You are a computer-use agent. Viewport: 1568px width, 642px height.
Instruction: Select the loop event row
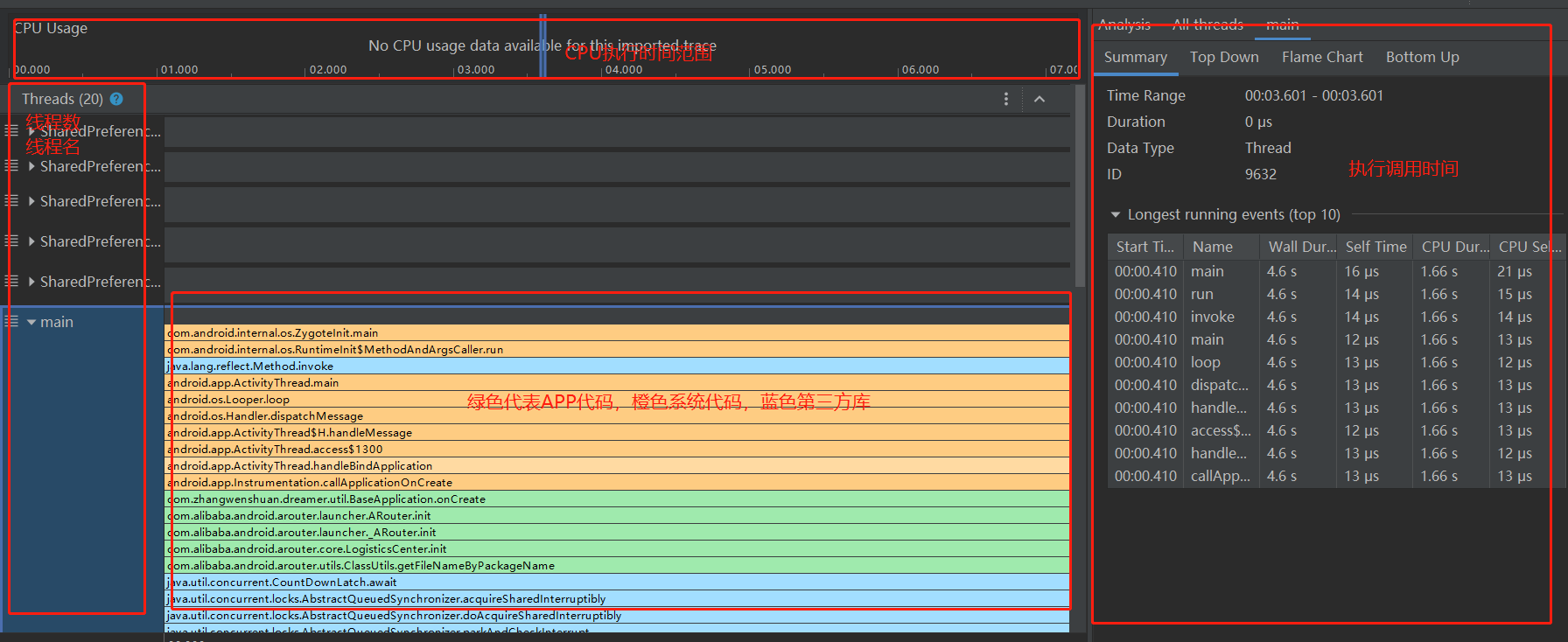click(1337, 362)
